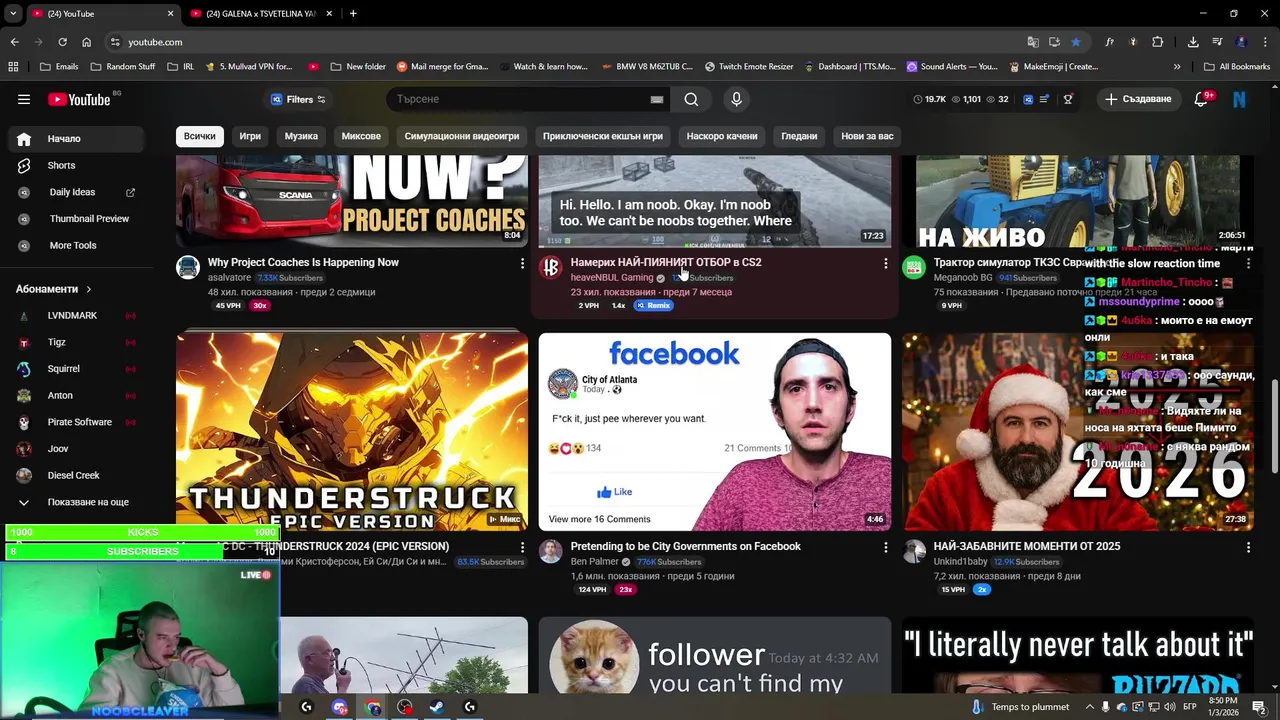This screenshot has width=1280, height=720.
Task: Go to browser home page icon
Action: pos(86,42)
